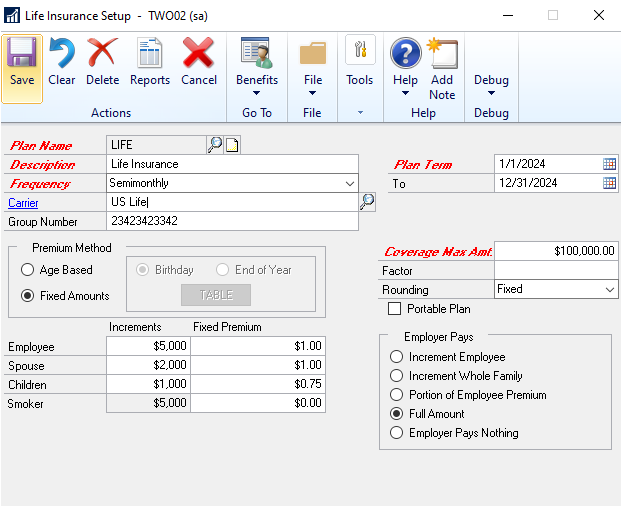The width and height of the screenshot is (622, 507).
Task: Open calendar for Plan Term start date
Action: [x=609, y=164]
